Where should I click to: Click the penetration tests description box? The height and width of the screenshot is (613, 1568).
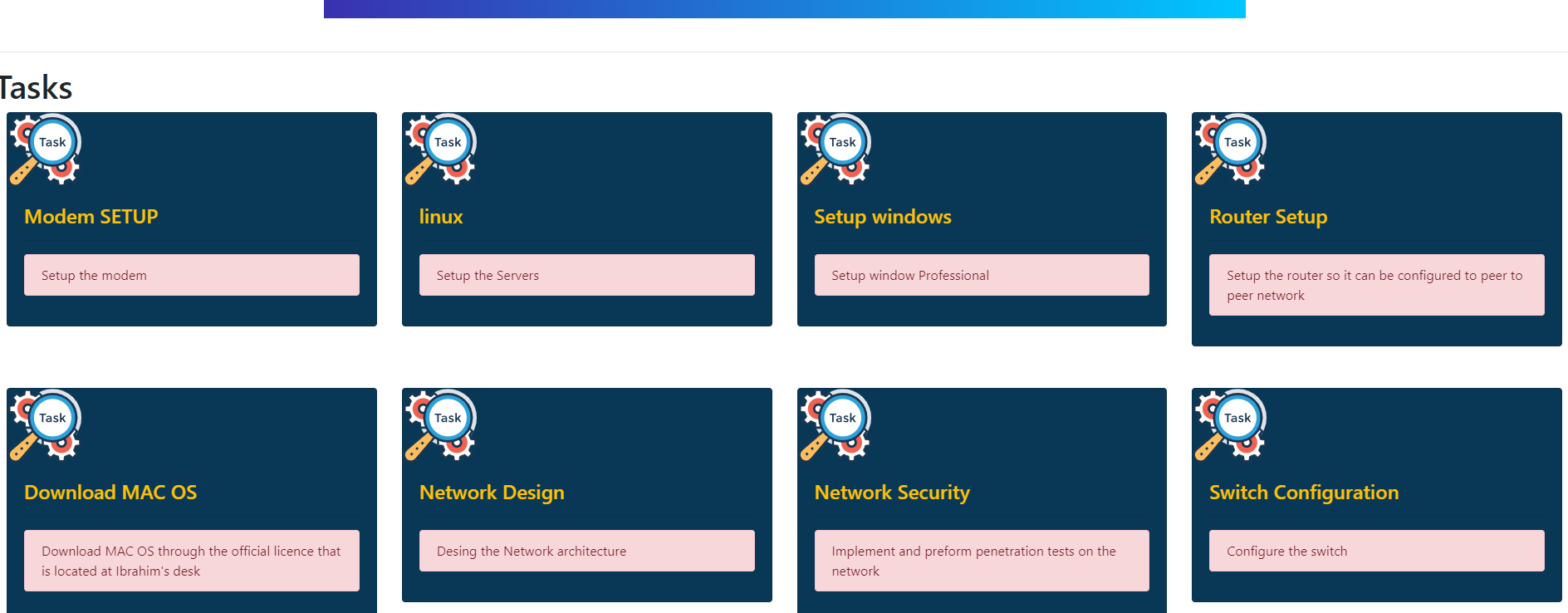tap(982, 561)
